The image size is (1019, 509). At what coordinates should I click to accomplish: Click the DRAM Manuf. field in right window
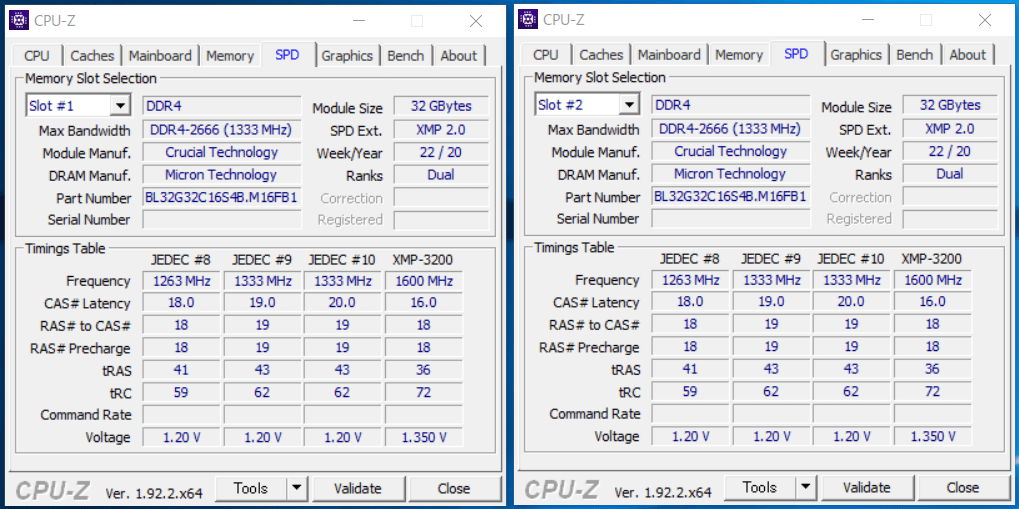[x=730, y=174]
